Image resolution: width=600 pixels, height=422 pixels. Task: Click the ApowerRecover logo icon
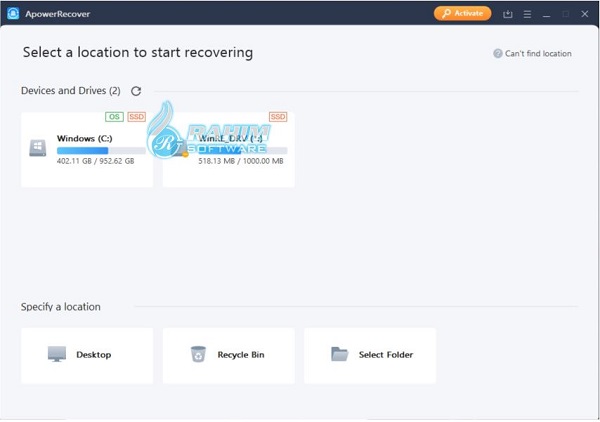(13, 13)
